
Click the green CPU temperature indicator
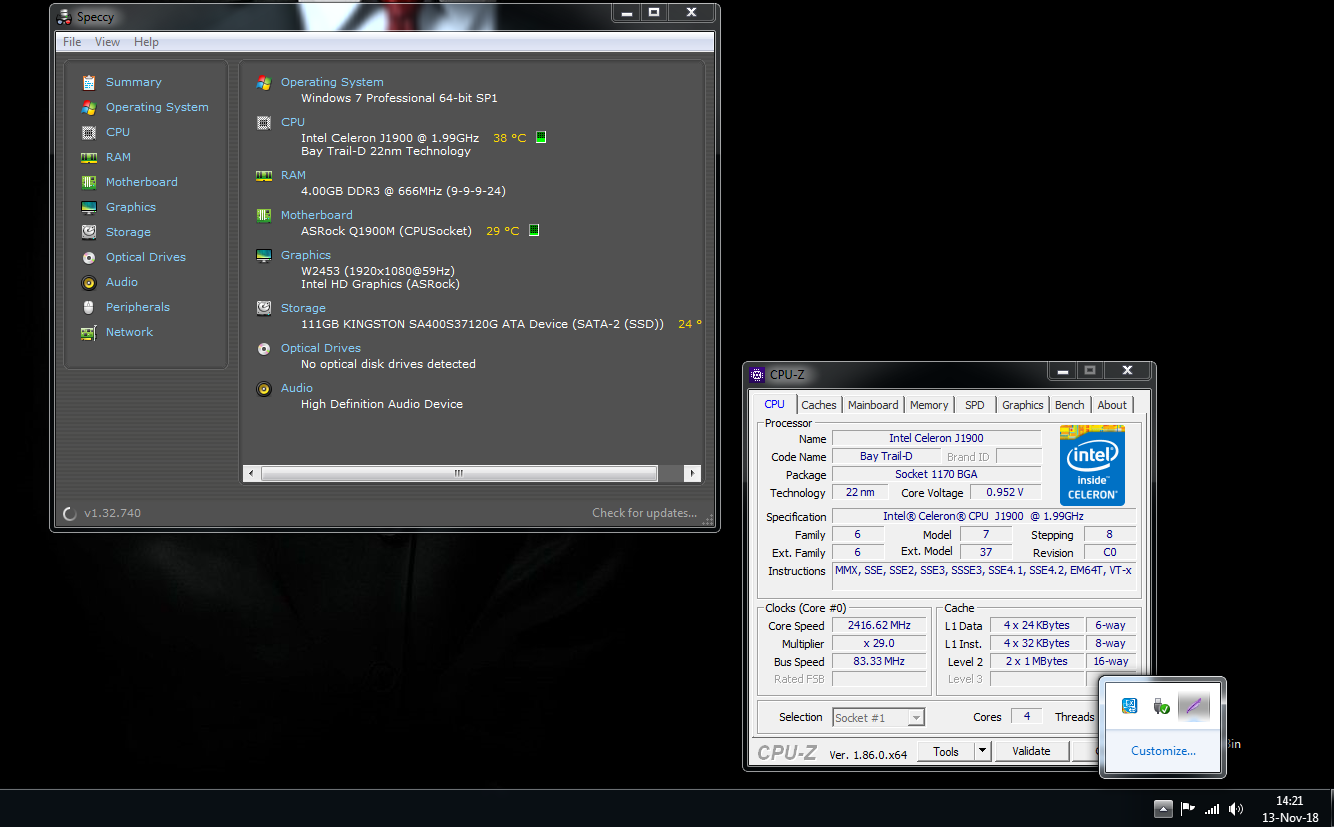coord(541,138)
